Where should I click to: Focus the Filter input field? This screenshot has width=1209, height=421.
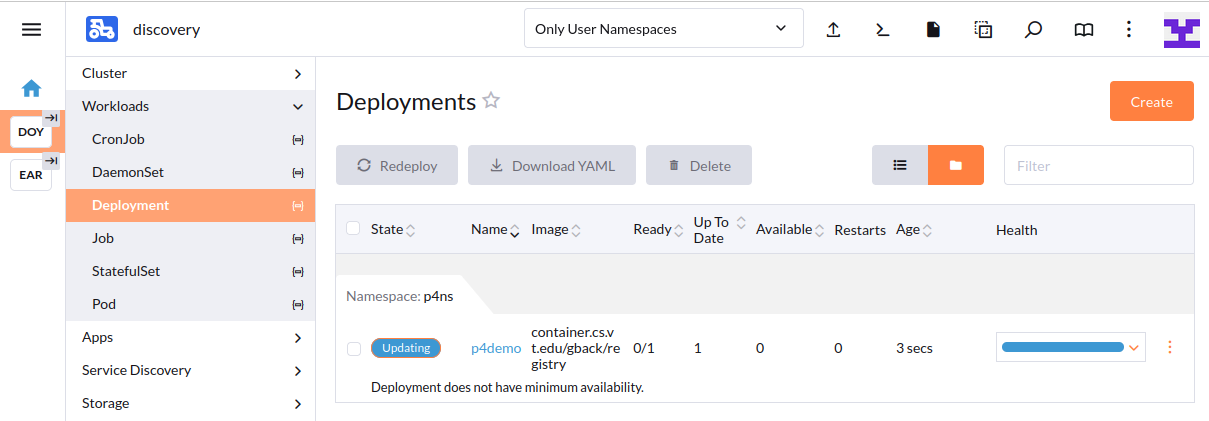1098,165
